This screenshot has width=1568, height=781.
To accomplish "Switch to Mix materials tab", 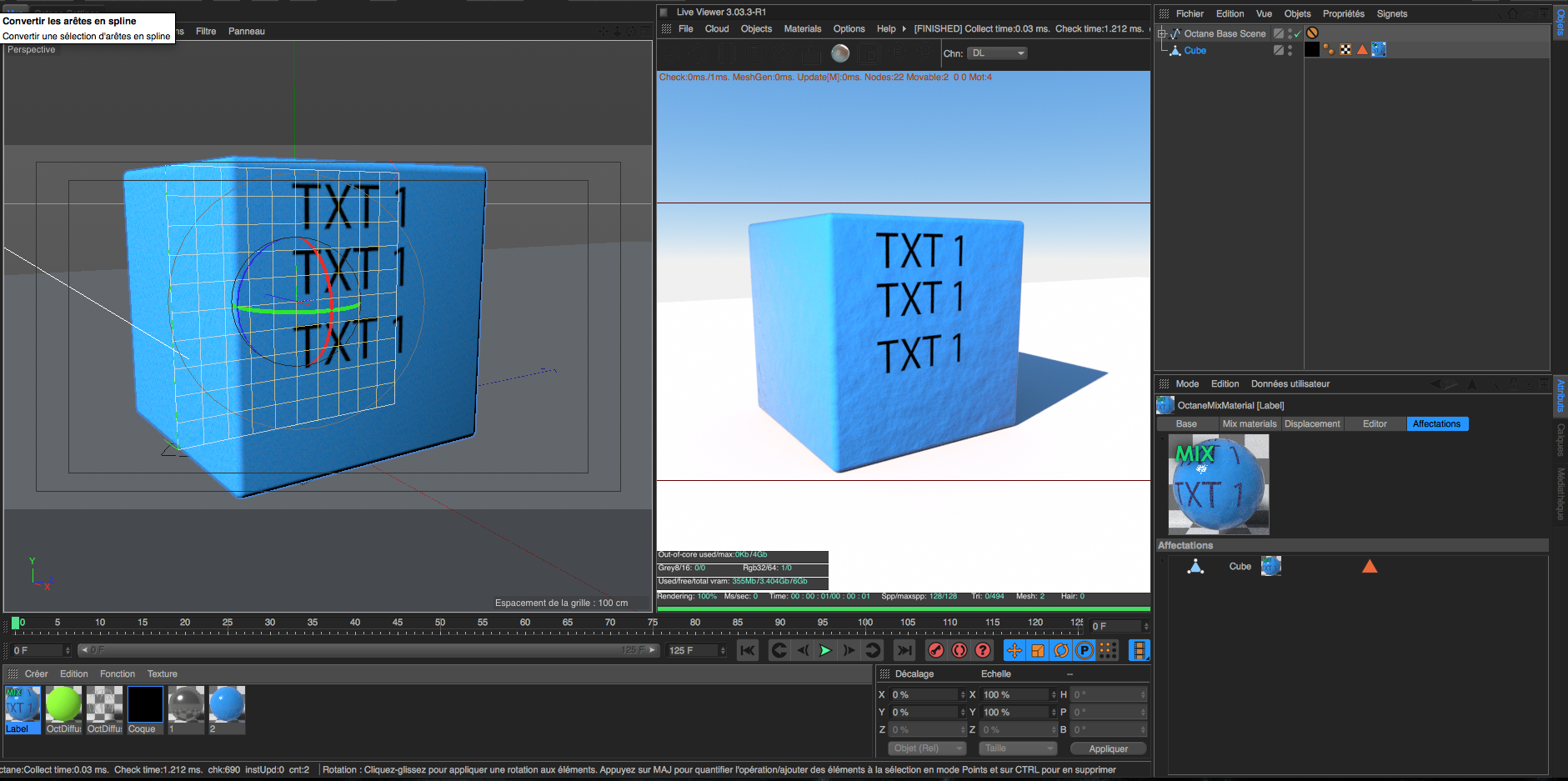I will (x=1250, y=424).
